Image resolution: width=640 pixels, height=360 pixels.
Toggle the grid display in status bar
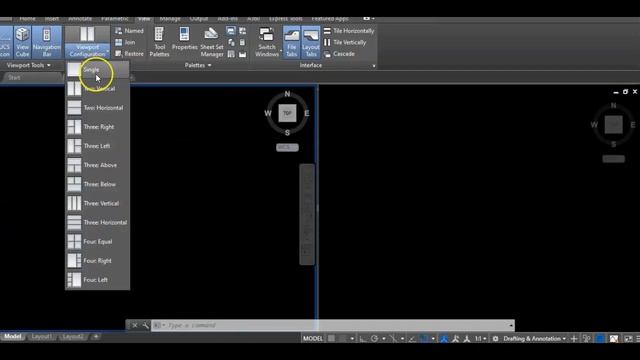click(332, 338)
